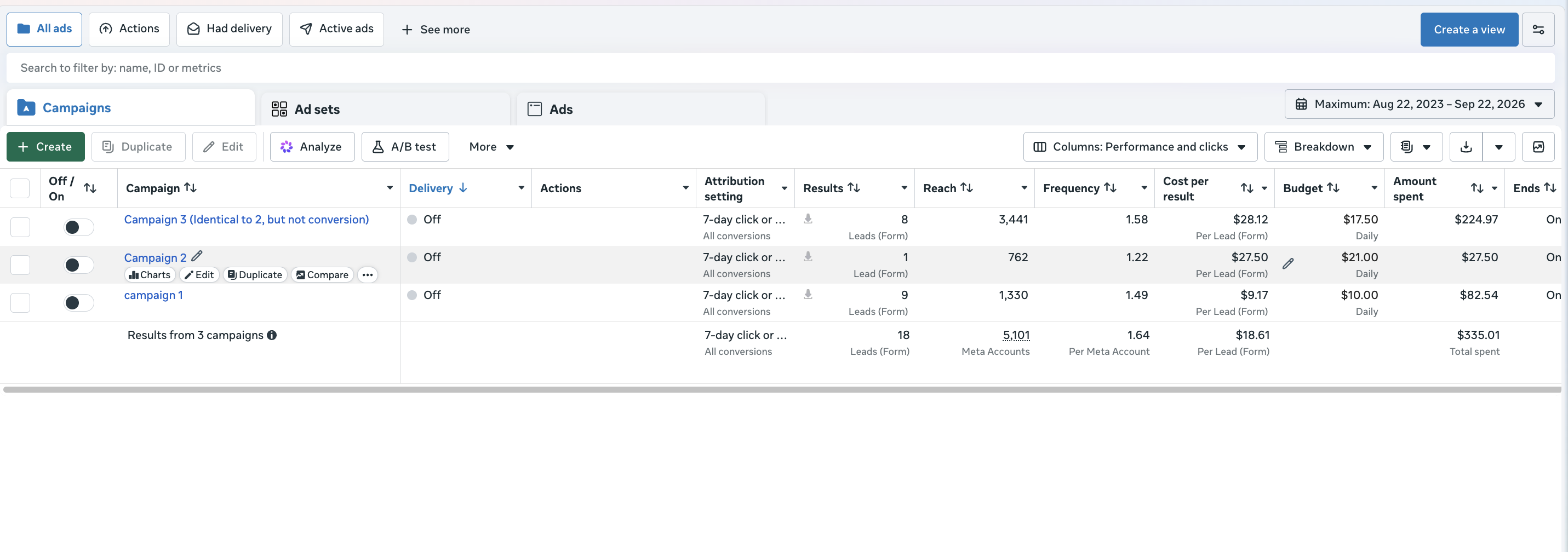Open Campaign 3 (Identical to 2) link

247,219
